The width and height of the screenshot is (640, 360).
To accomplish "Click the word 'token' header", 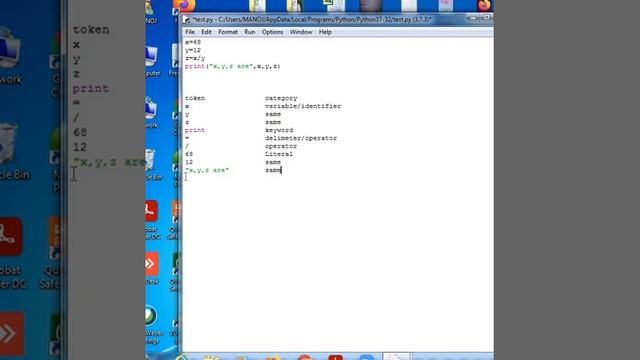I will coord(195,98).
